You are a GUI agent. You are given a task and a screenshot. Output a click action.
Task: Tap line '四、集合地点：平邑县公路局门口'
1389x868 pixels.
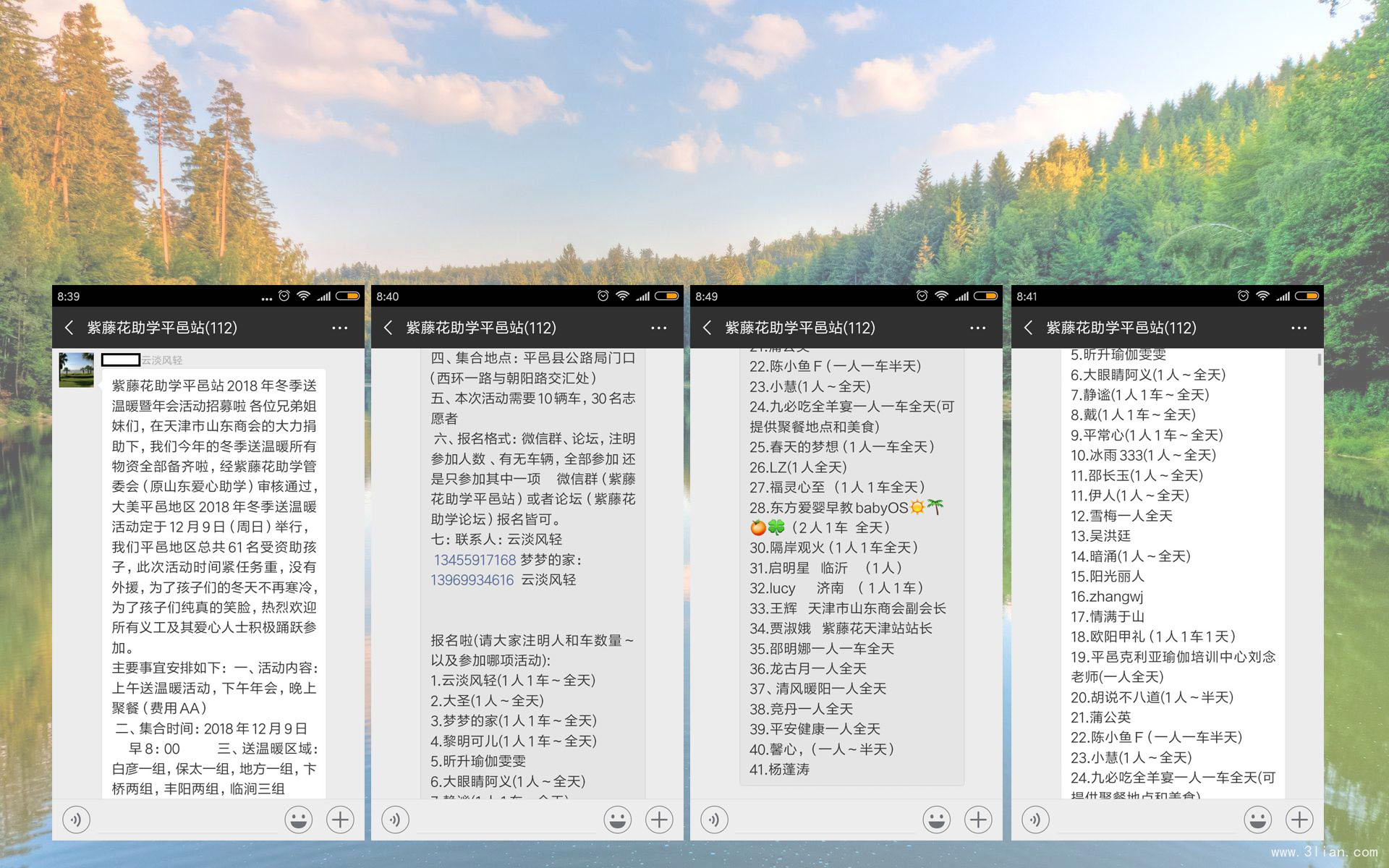click(x=533, y=358)
